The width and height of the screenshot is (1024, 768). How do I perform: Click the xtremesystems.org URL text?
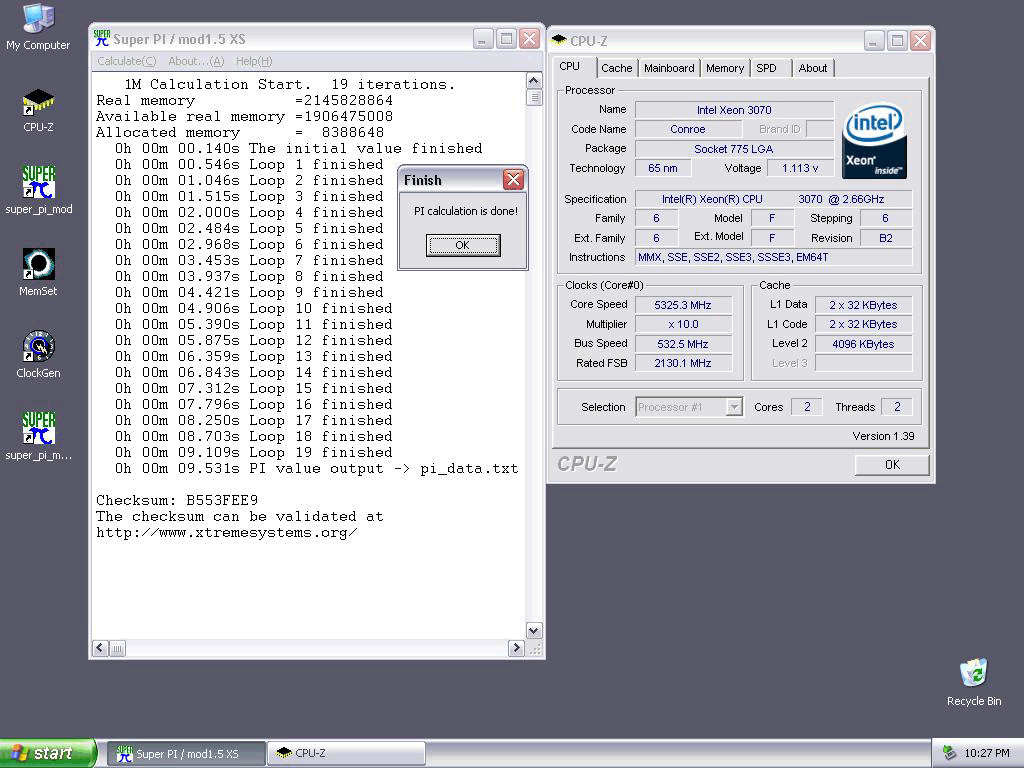[227, 533]
